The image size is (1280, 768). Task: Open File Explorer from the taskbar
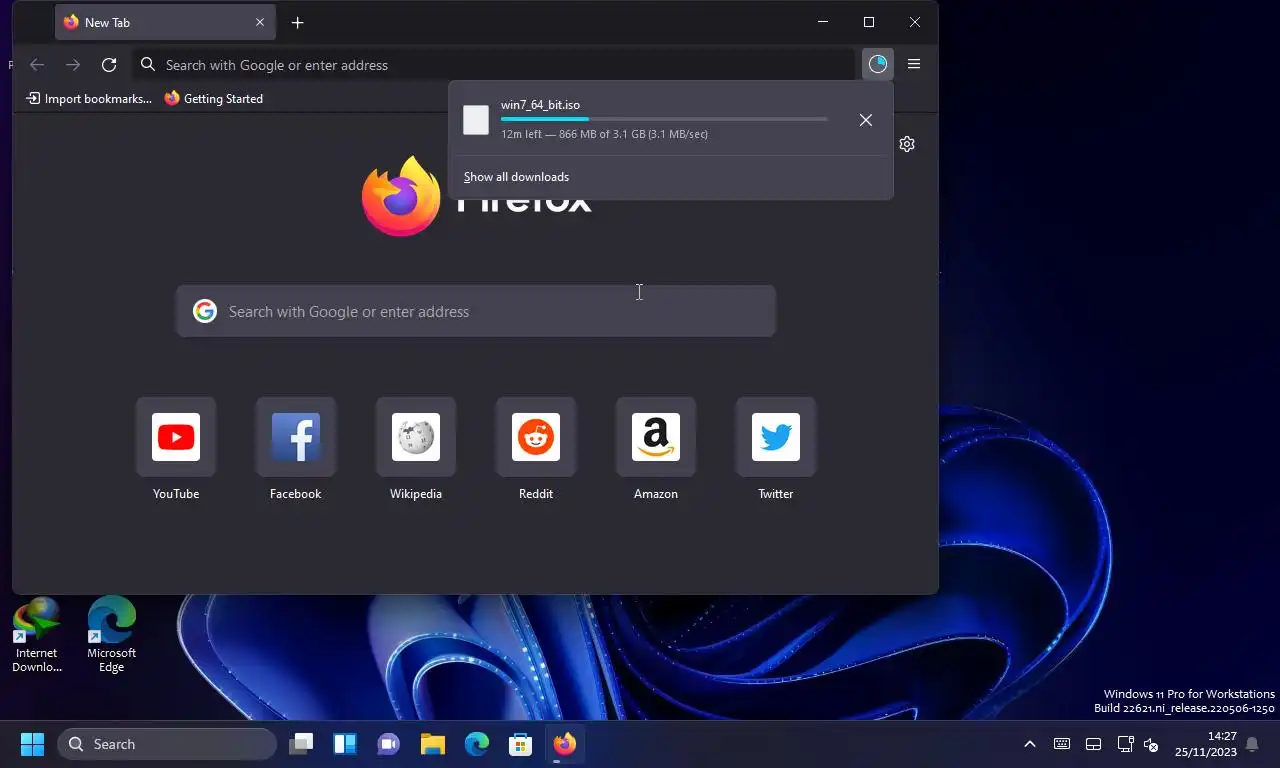click(432, 744)
